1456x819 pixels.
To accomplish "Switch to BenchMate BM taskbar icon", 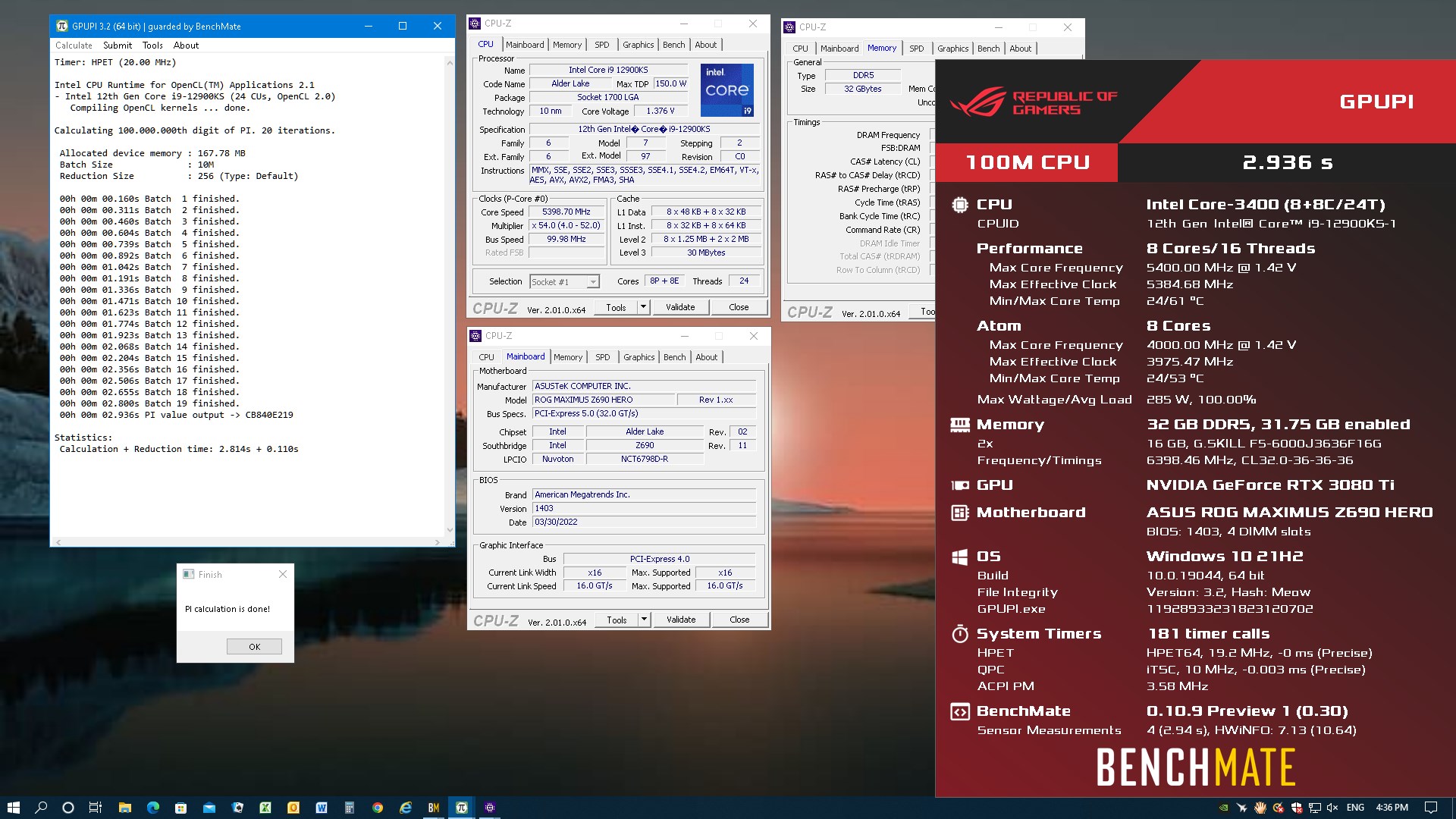I will [434, 808].
